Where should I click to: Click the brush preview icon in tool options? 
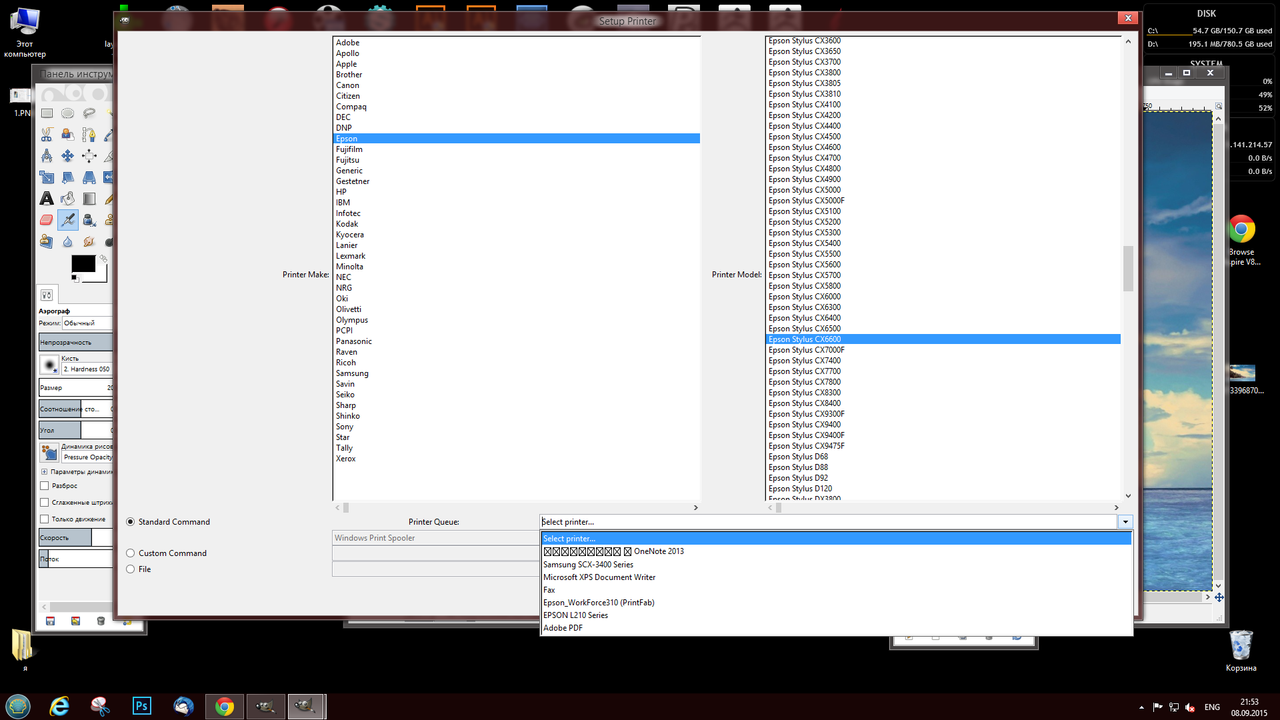49,364
